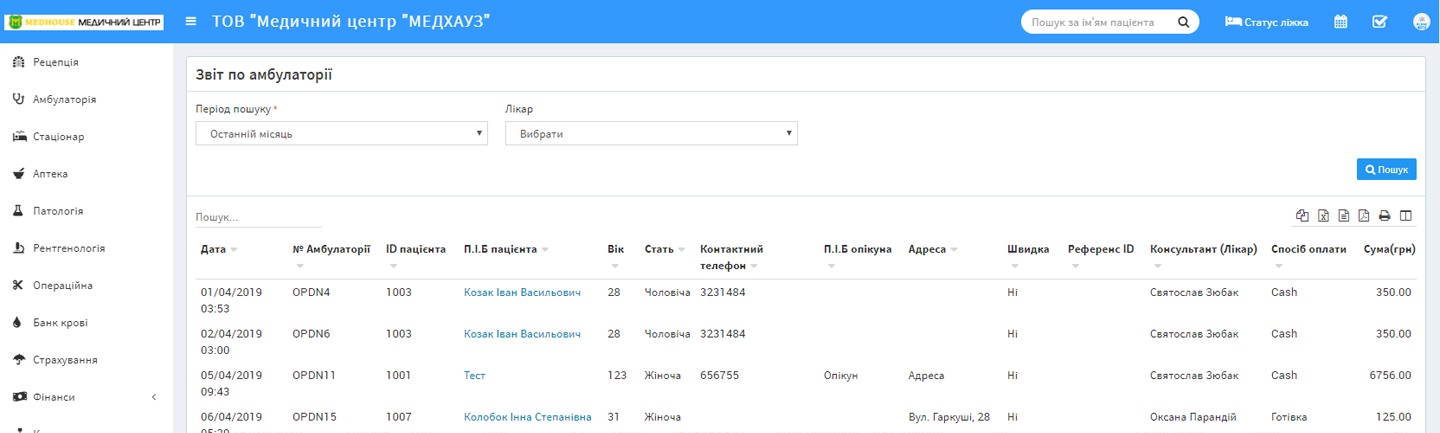Open patient link Тест
The height and width of the screenshot is (433, 1440).
click(474, 376)
